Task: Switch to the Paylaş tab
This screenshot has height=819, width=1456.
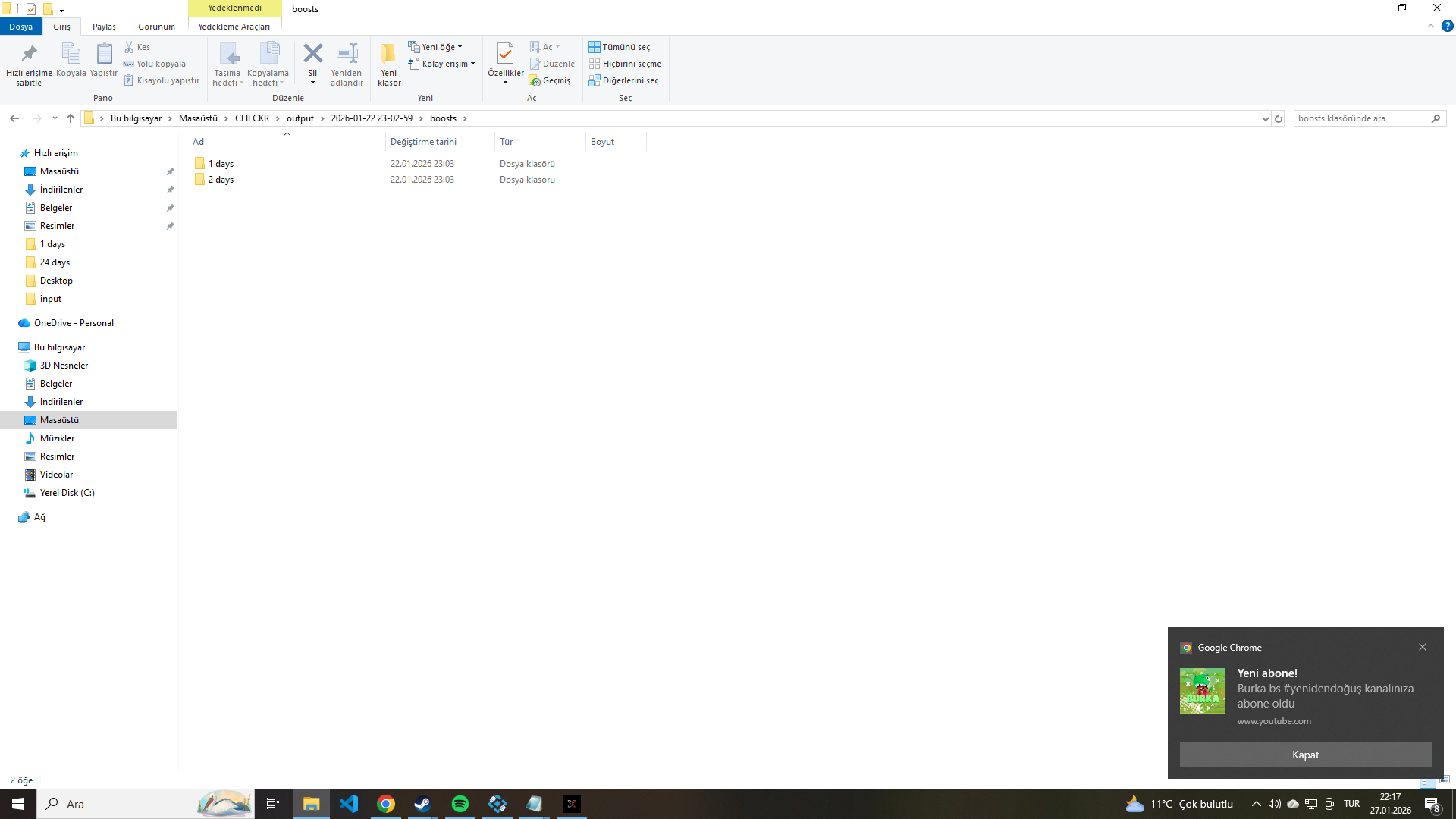Action: (x=104, y=27)
